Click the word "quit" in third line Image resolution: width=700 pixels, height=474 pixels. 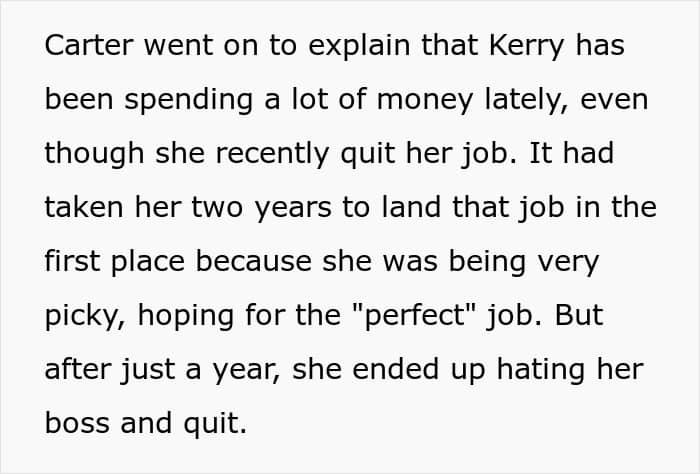(x=368, y=154)
